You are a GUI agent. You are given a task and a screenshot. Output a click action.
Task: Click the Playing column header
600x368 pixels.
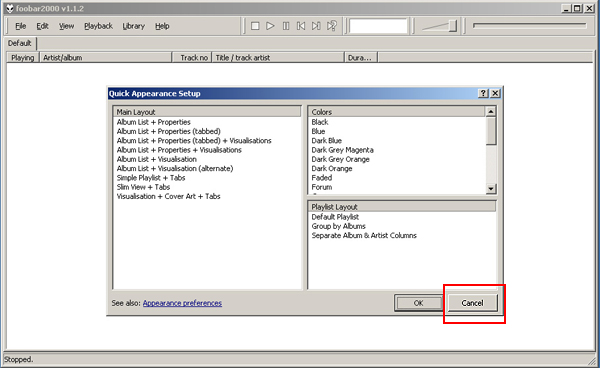(x=23, y=58)
